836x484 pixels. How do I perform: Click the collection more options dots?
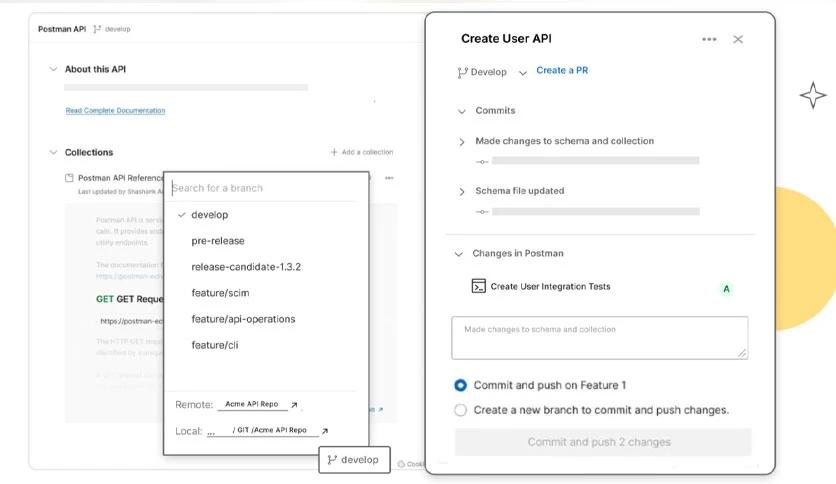click(x=389, y=178)
